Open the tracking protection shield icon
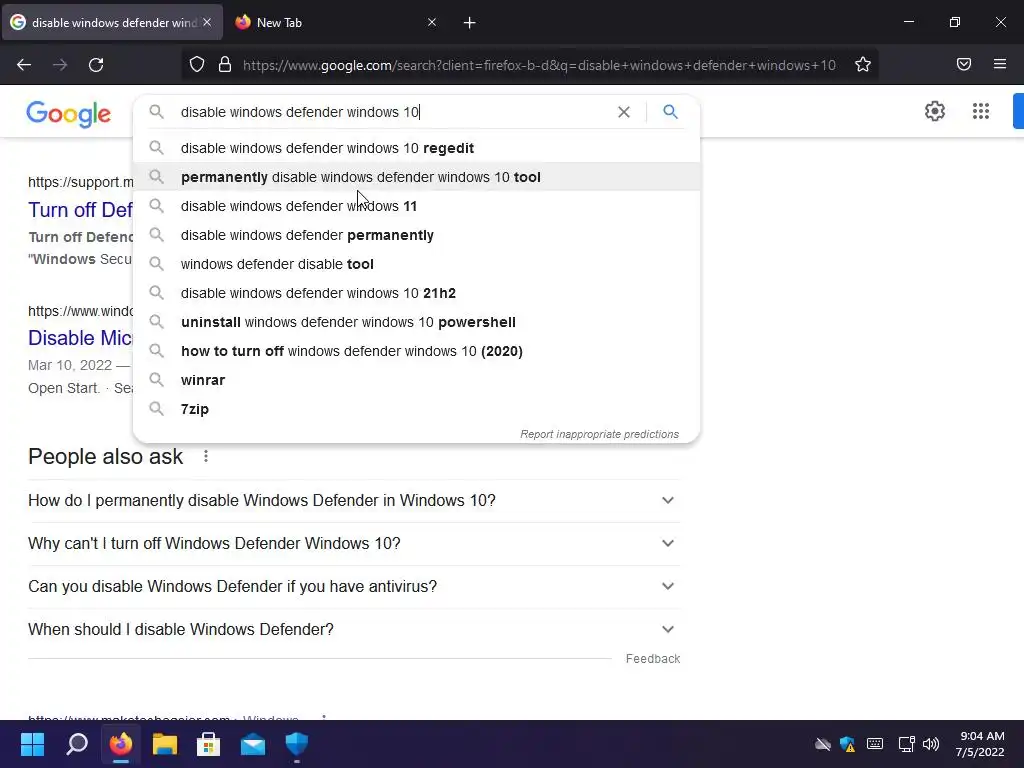The image size is (1024, 768). [197, 65]
